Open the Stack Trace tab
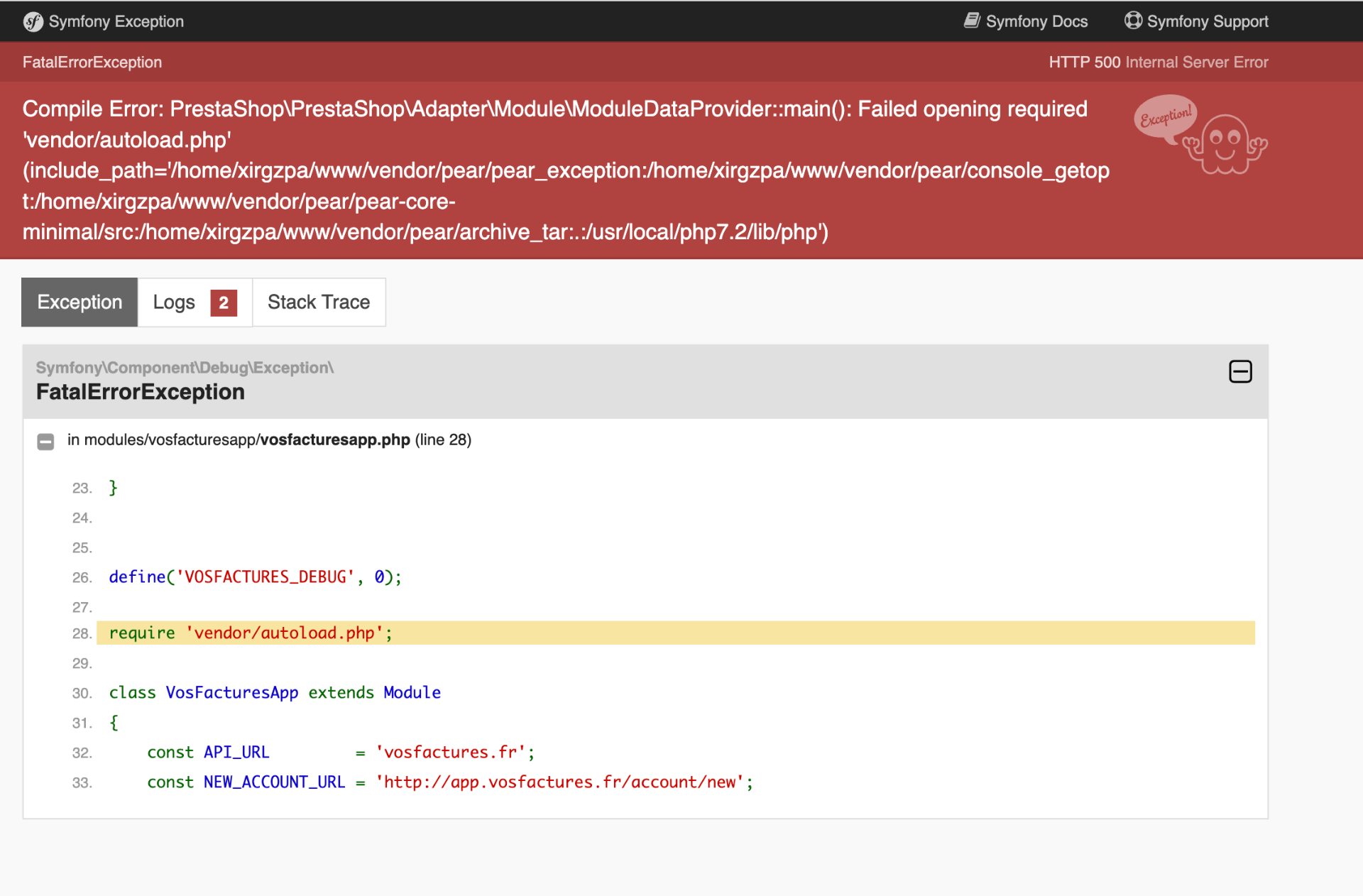The height and width of the screenshot is (896, 1363). (319, 302)
